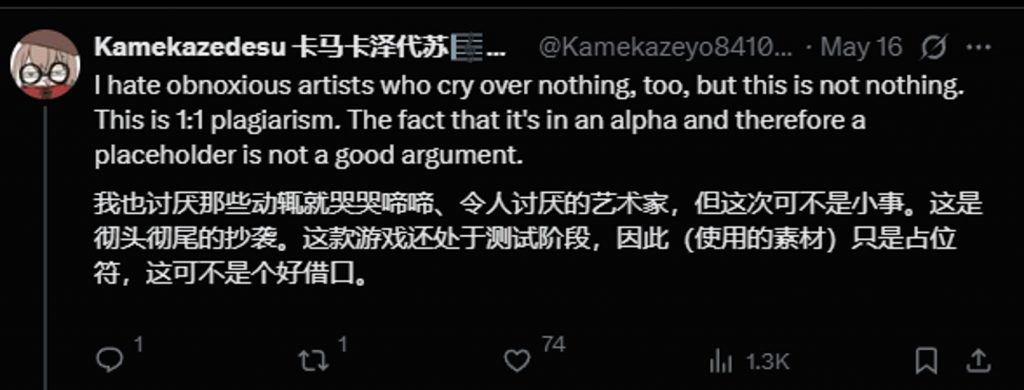Click the share upload arrow icon
The height and width of the screenshot is (390, 1024).
click(979, 361)
